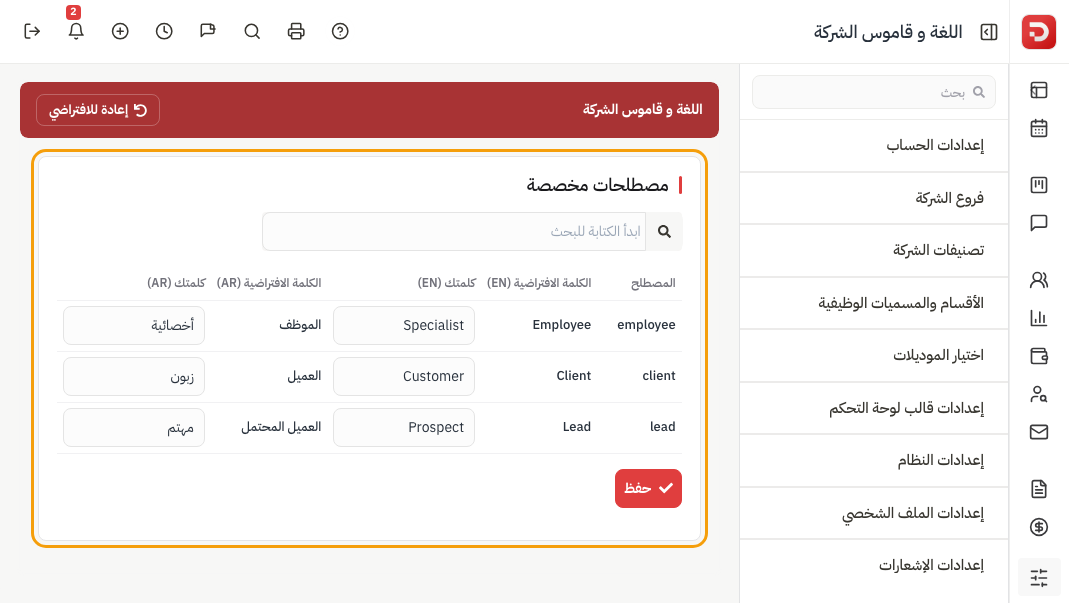The height and width of the screenshot is (603, 1069).
Task: Open إعدادات الحساب menu item
Action: [x=873, y=145]
